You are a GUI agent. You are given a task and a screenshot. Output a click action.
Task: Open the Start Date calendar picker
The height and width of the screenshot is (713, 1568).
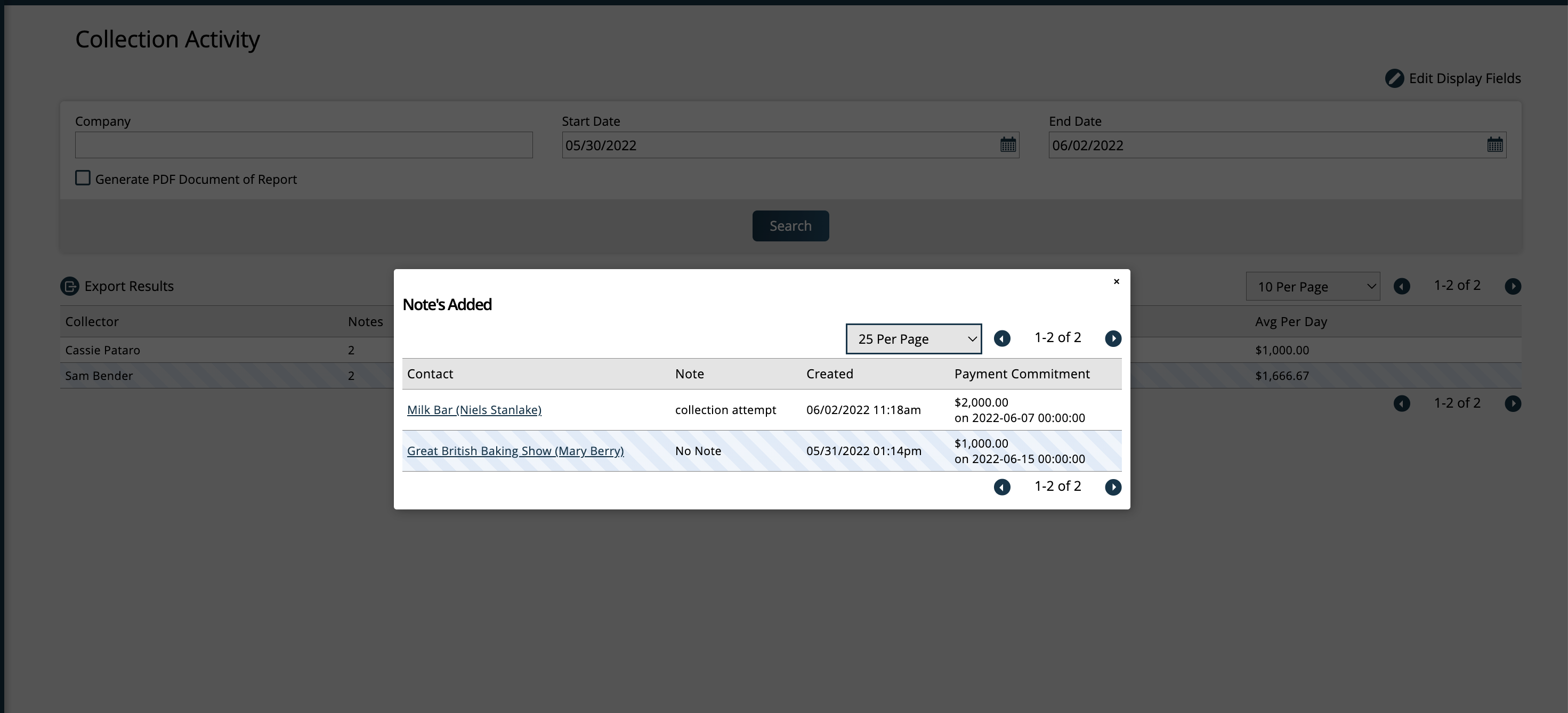tap(1008, 145)
